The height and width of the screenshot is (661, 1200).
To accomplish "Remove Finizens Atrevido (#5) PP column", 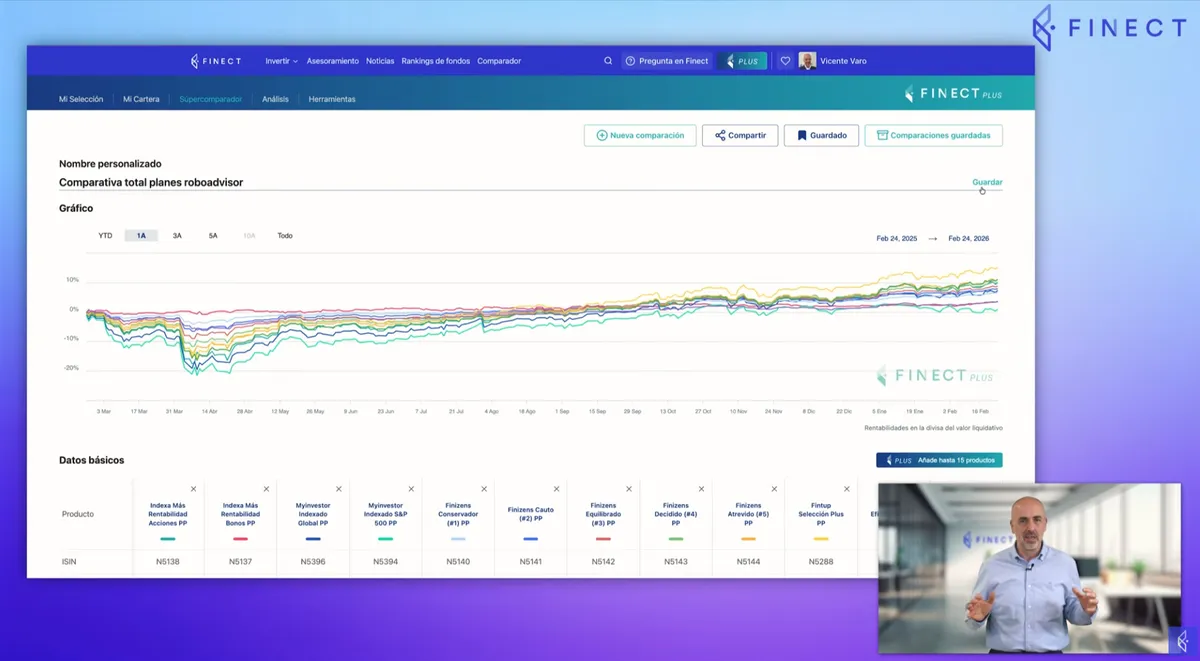I will pyautogui.click(x=774, y=489).
